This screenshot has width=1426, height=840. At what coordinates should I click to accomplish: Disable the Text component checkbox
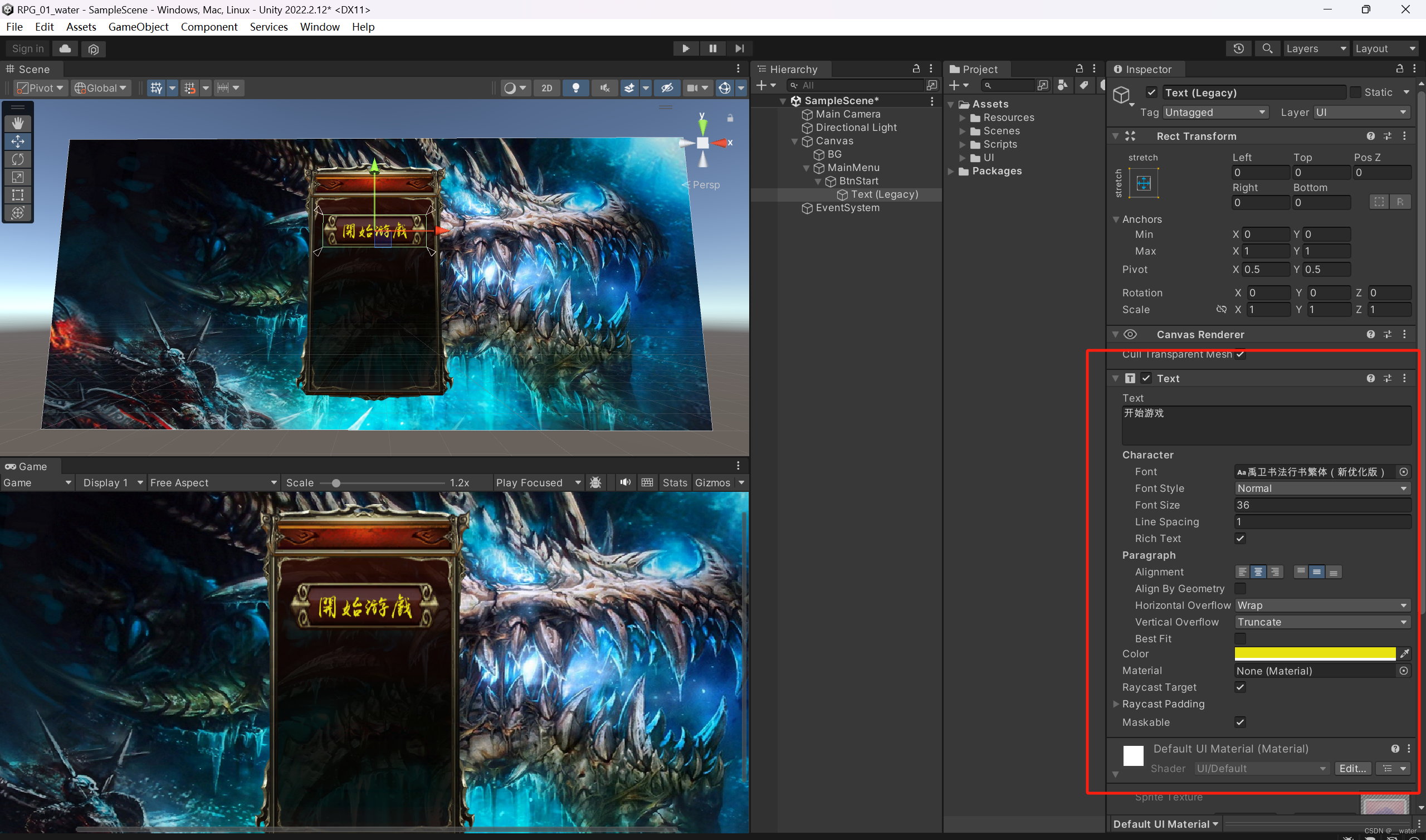(1146, 379)
